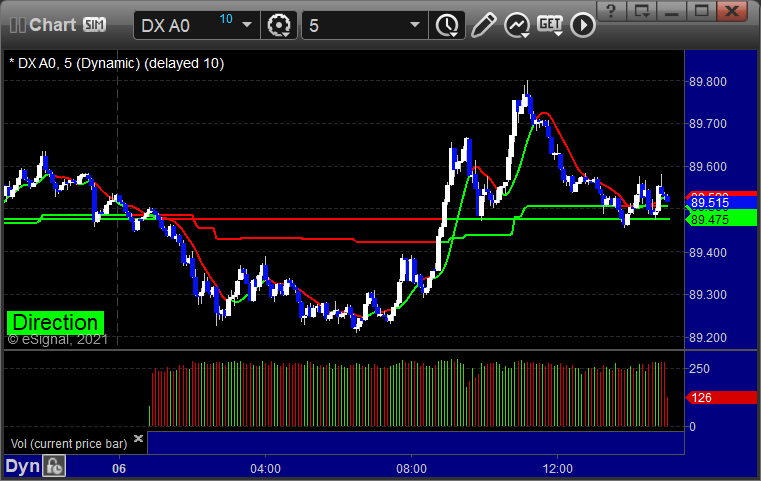The height and width of the screenshot is (481, 761).
Task: Toggle the SIM mode badge
Action: pyautogui.click(x=95, y=24)
